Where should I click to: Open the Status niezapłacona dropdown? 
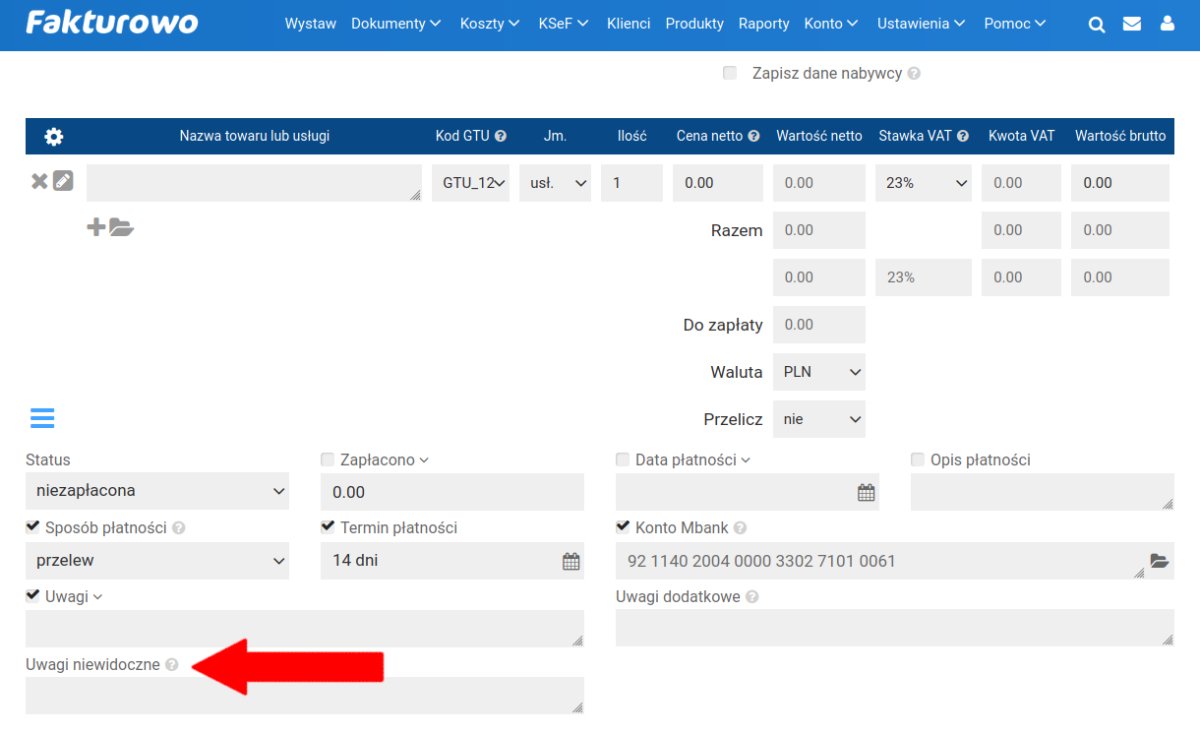(x=157, y=491)
